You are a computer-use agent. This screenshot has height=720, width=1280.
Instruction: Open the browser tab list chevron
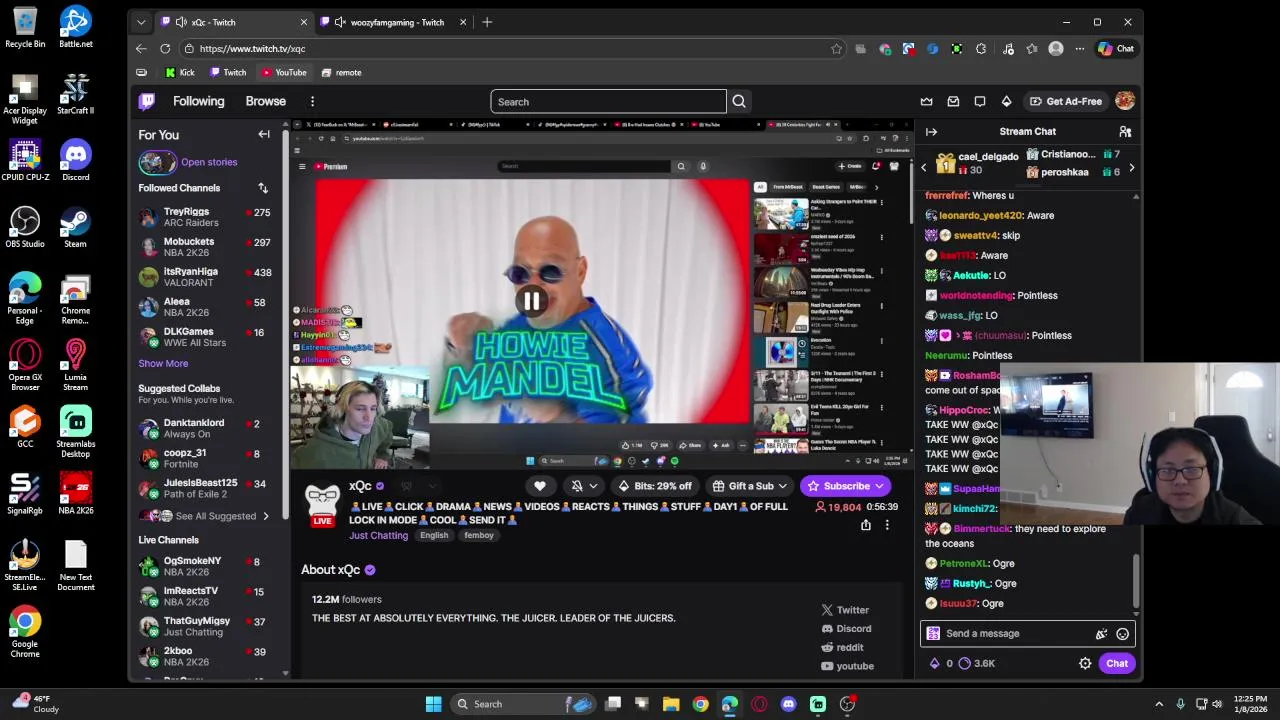click(141, 22)
